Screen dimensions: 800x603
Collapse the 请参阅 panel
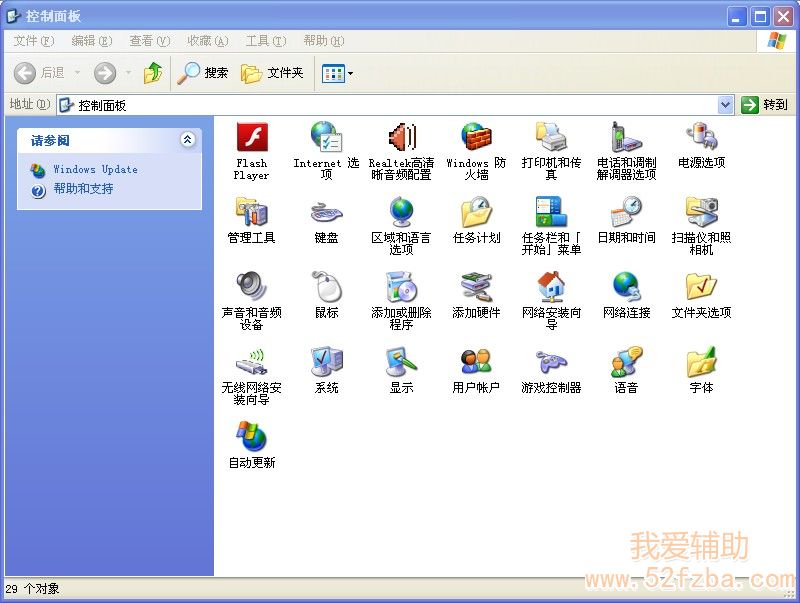point(188,140)
